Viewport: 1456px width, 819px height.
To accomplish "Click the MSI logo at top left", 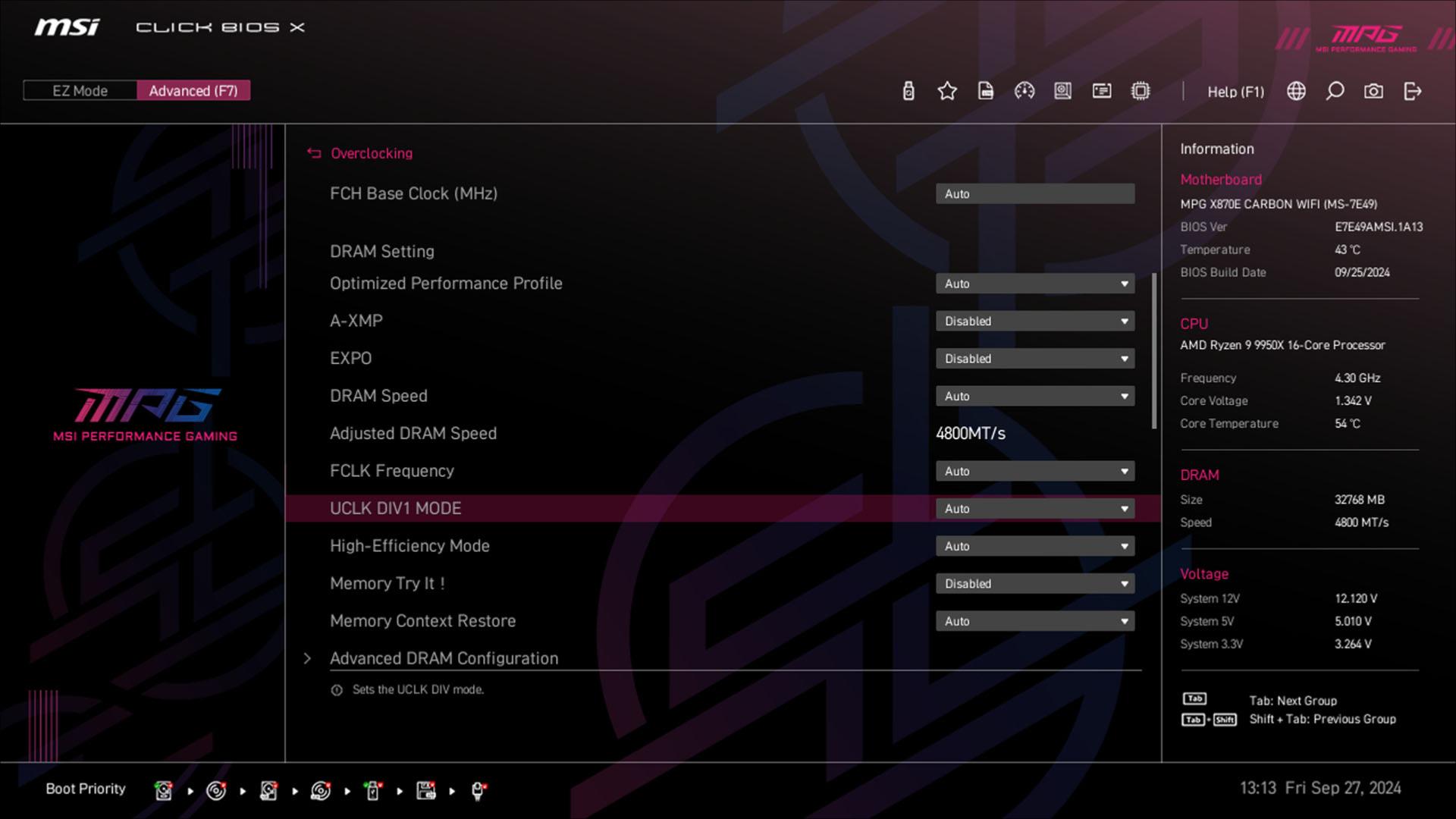I will pyautogui.click(x=67, y=27).
